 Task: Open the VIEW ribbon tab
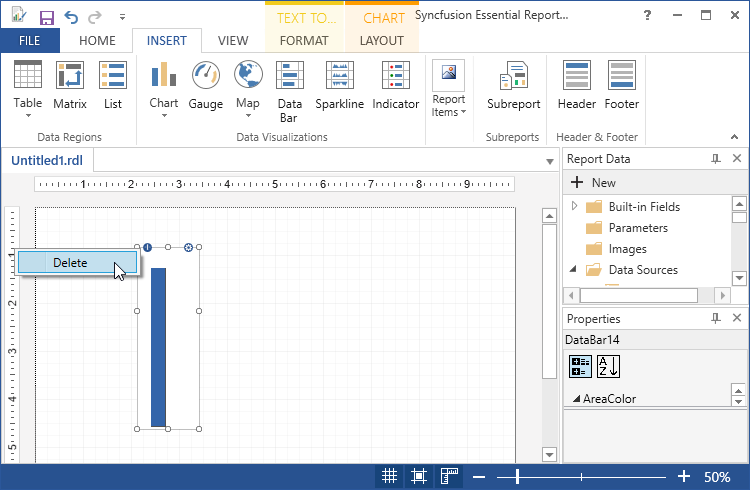(233, 41)
